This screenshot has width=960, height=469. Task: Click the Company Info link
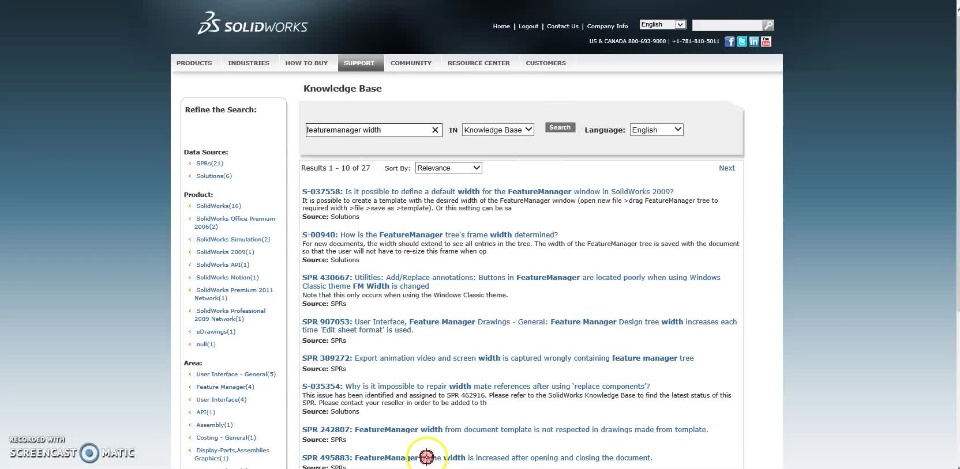click(607, 26)
